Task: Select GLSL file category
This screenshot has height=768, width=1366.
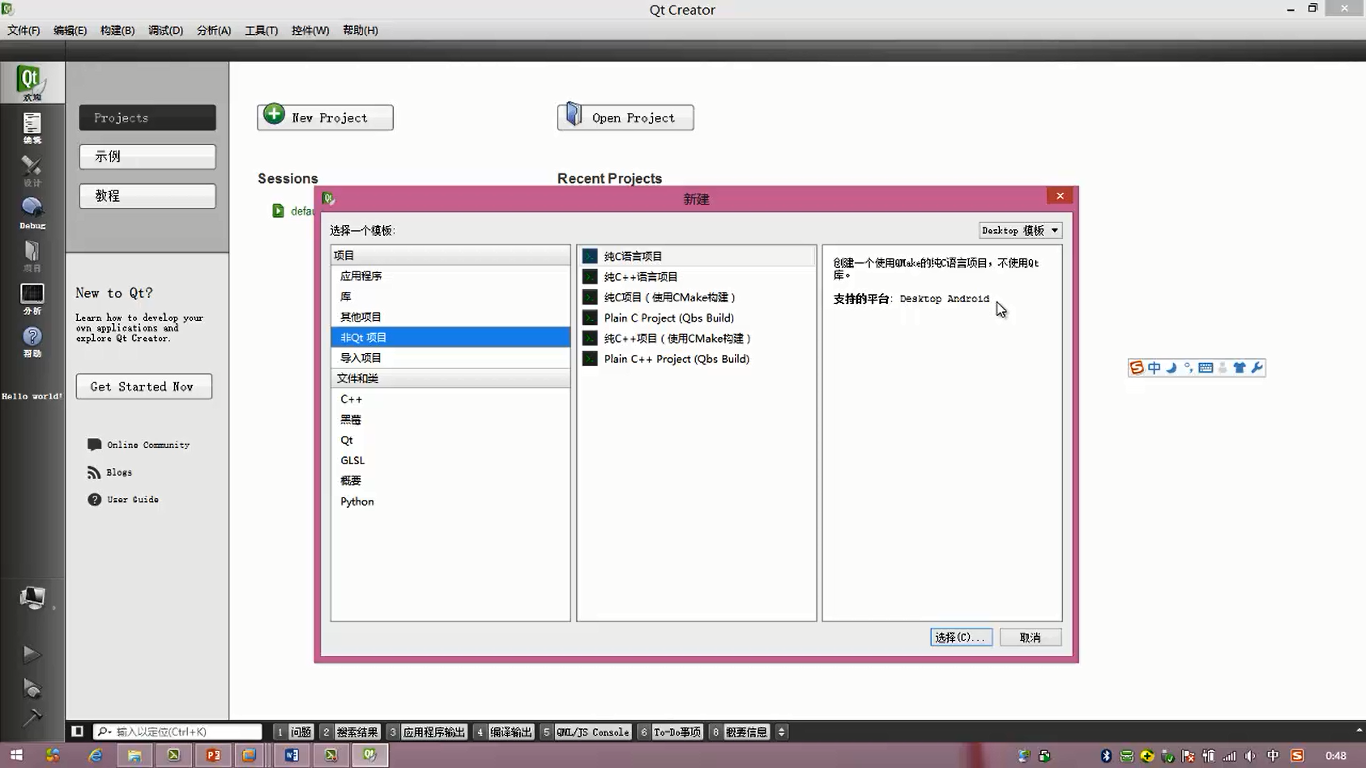Action: point(450,460)
